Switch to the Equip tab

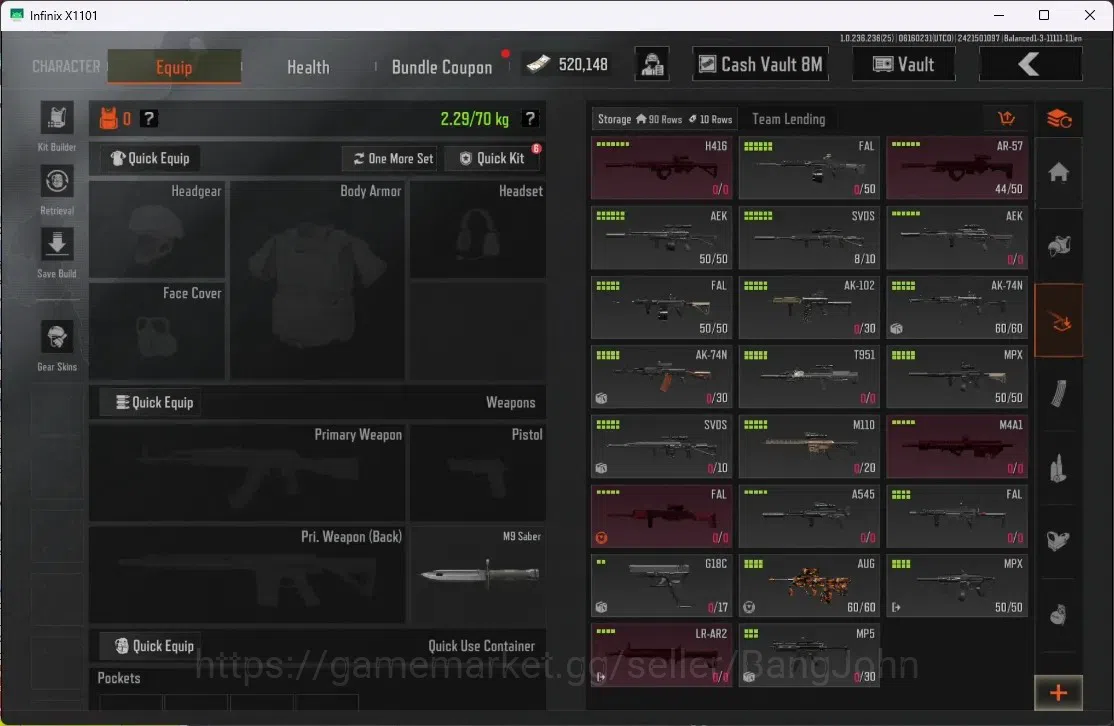[174, 67]
